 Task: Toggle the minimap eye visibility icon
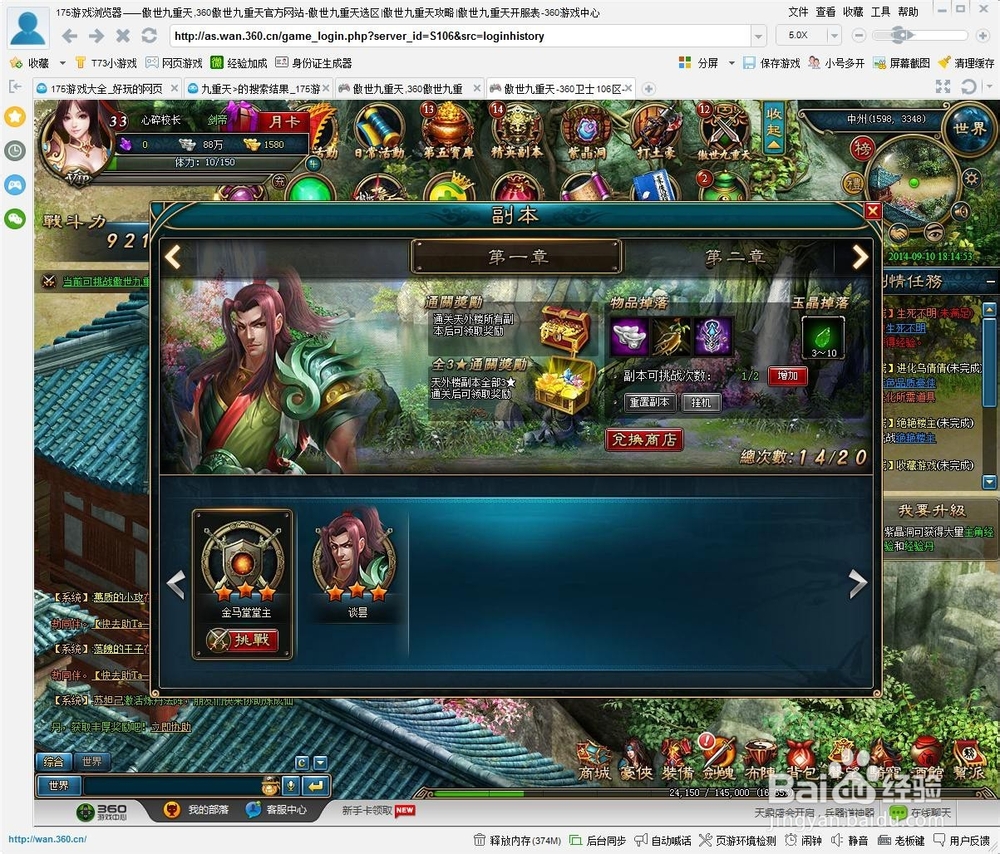point(934,233)
